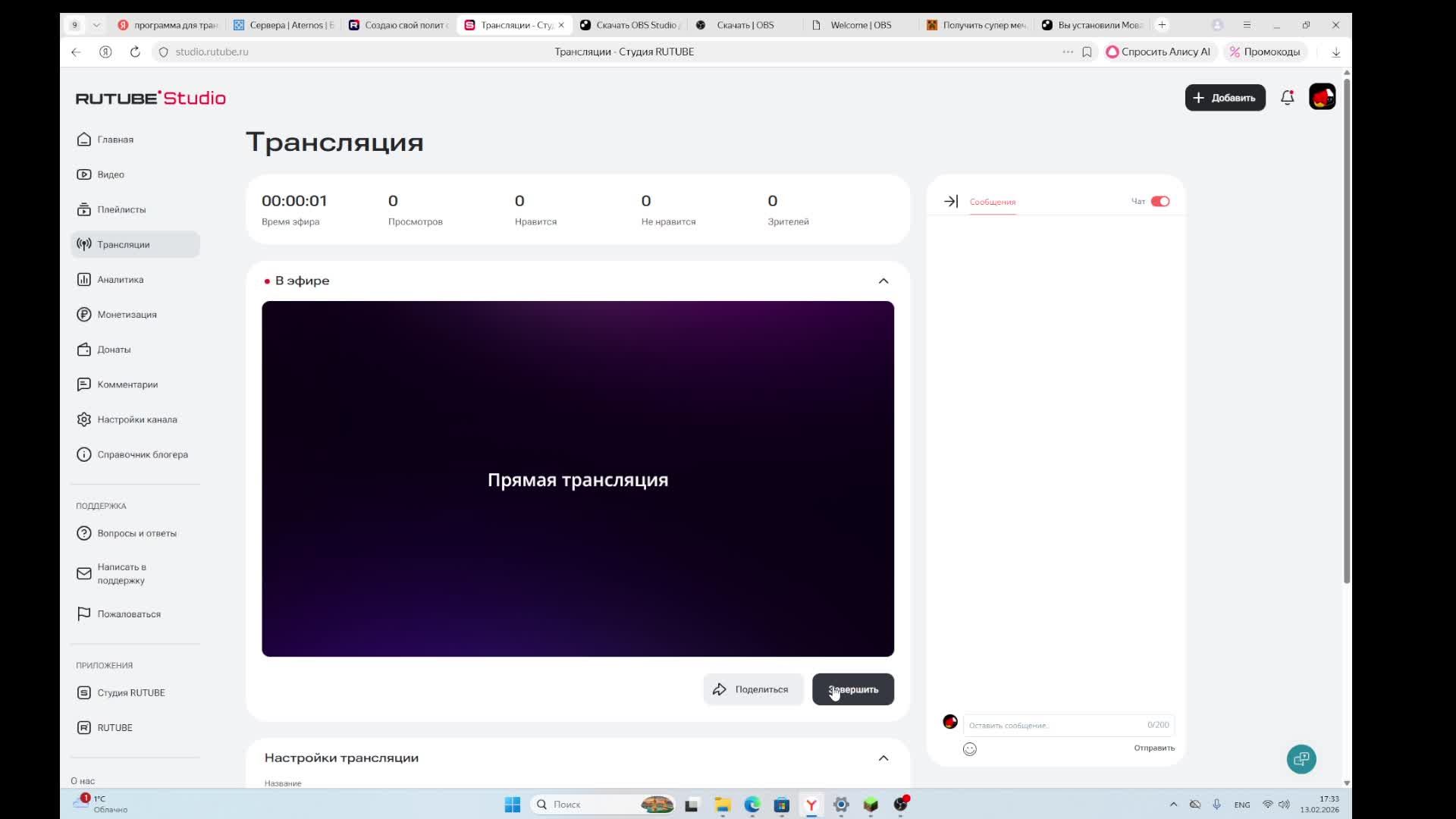Screen dimensions: 1456x819
Task: Click the notifications bell icon
Action: (1287, 98)
